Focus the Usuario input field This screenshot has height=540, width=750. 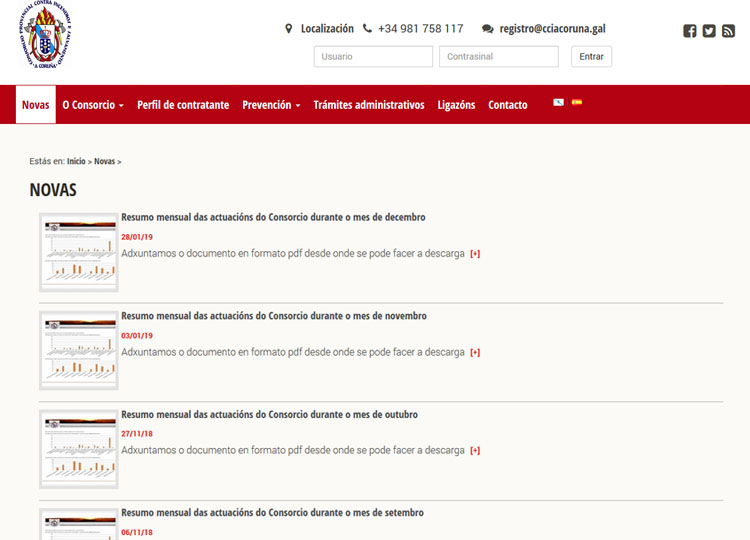coord(374,56)
